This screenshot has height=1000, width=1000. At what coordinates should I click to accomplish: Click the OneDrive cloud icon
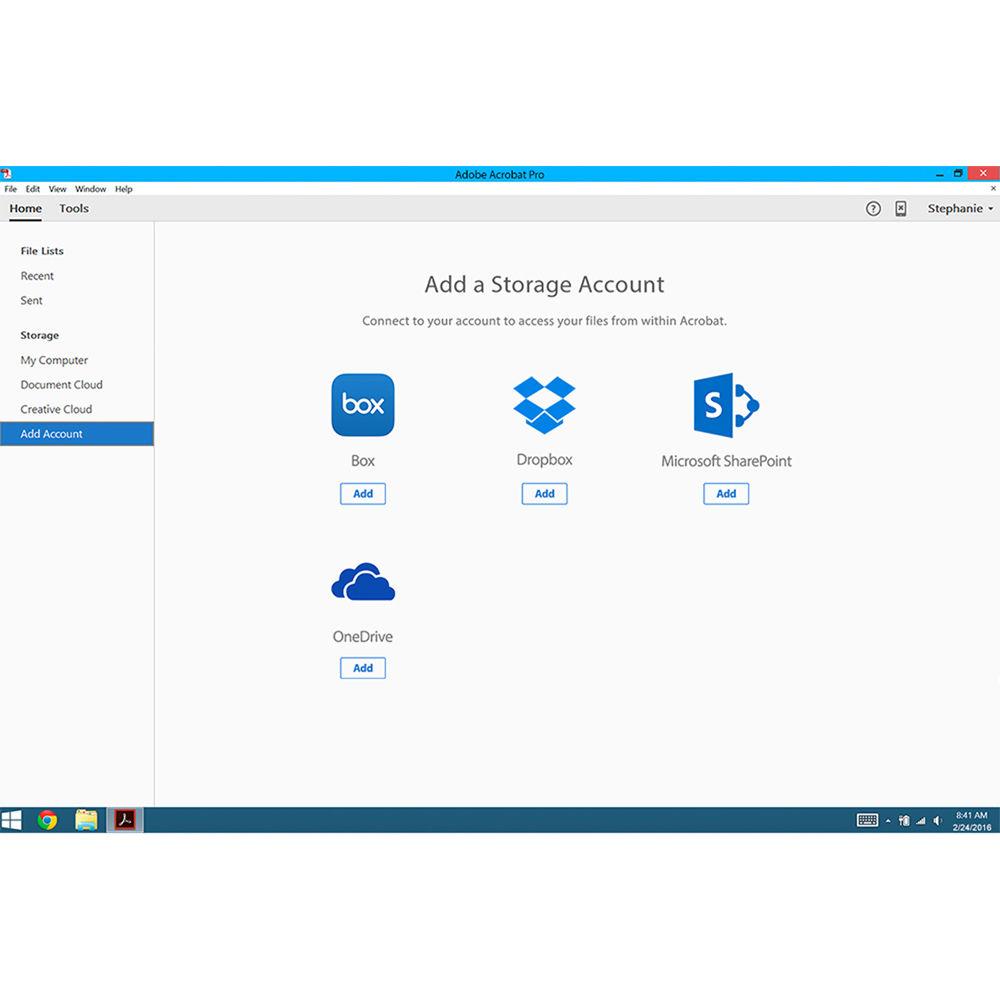coord(363,582)
